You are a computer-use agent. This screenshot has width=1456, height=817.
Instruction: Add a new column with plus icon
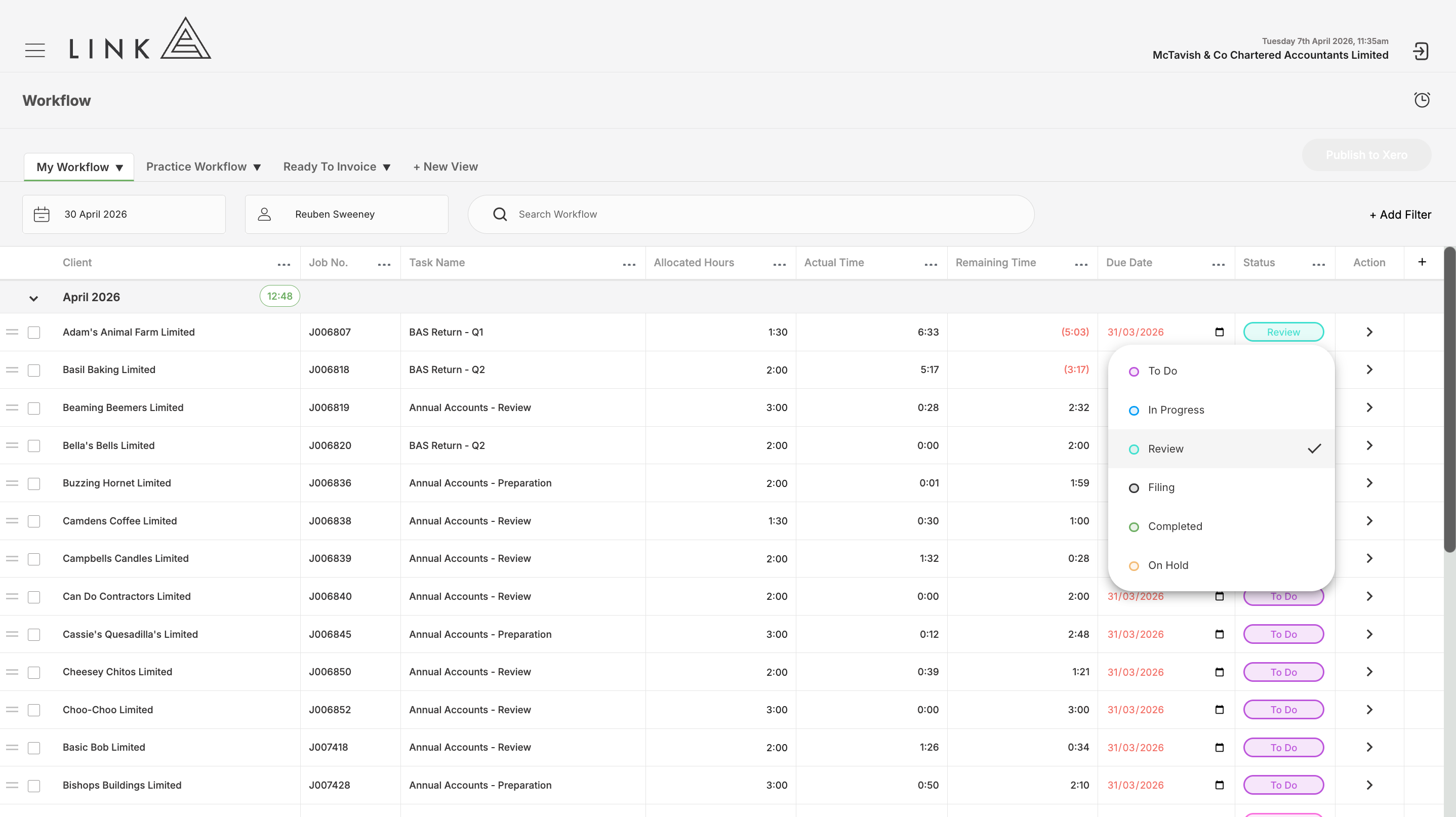[1422, 262]
